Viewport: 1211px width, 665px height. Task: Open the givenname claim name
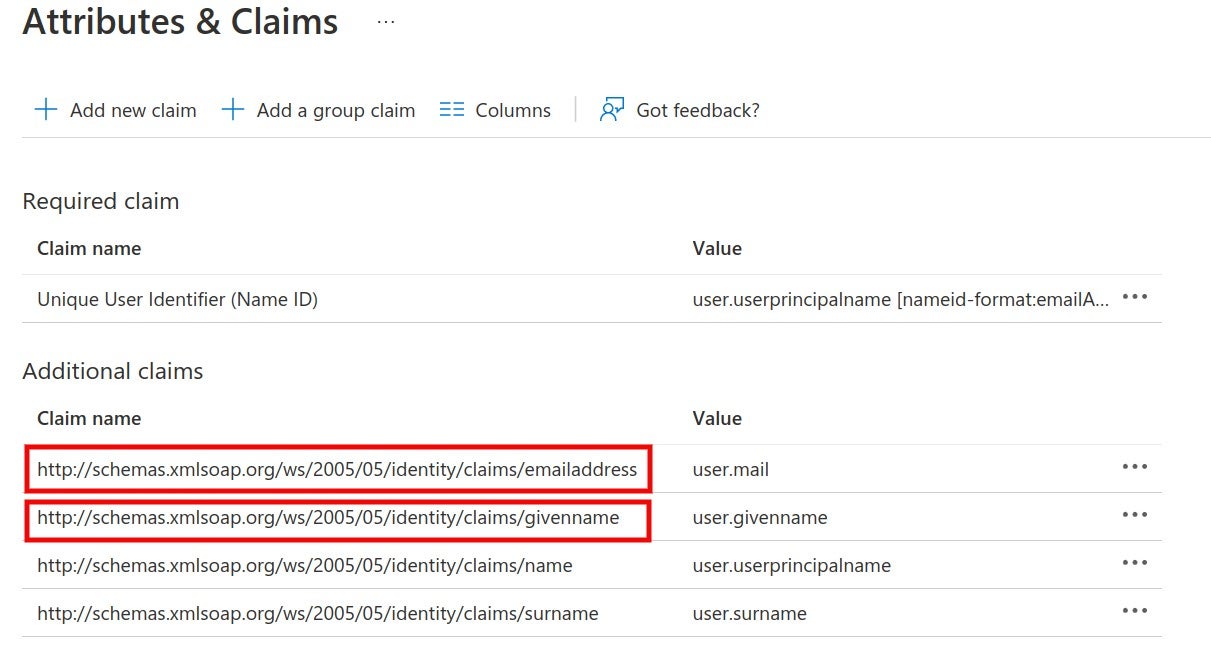[x=328, y=517]
